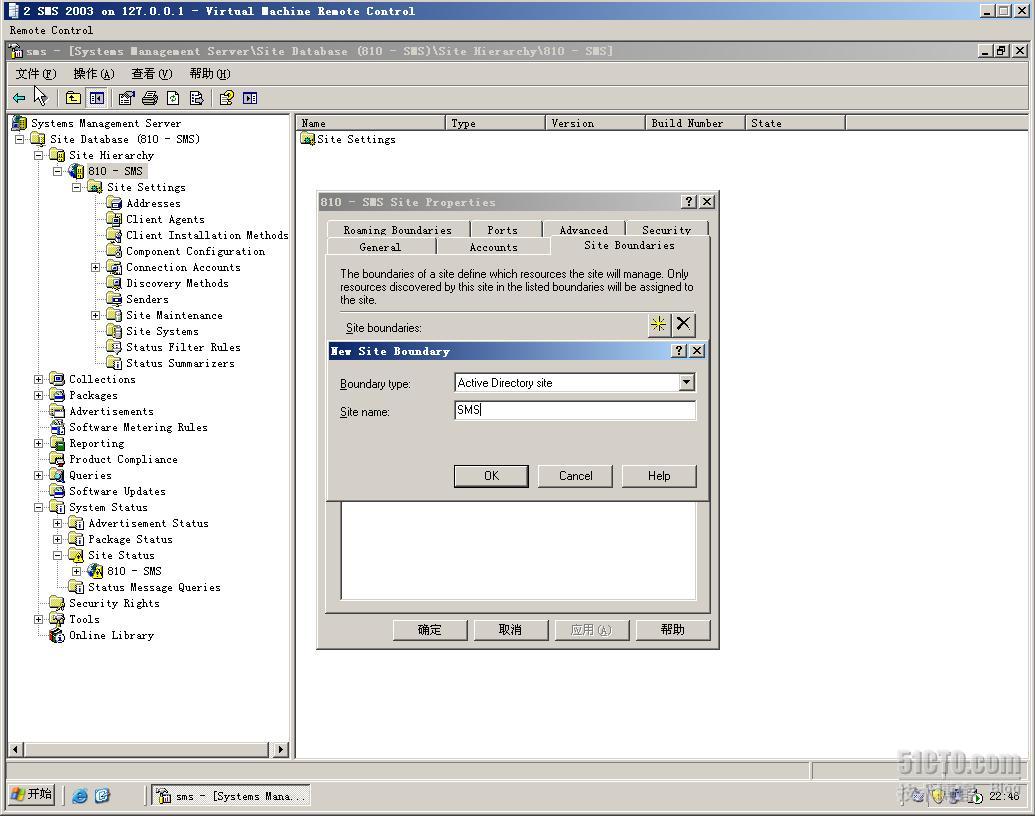1035x816 pixels.
Task: Click 帮助 in Site Properties dialog
Action: pyautogui.click(x=673, y=630)
